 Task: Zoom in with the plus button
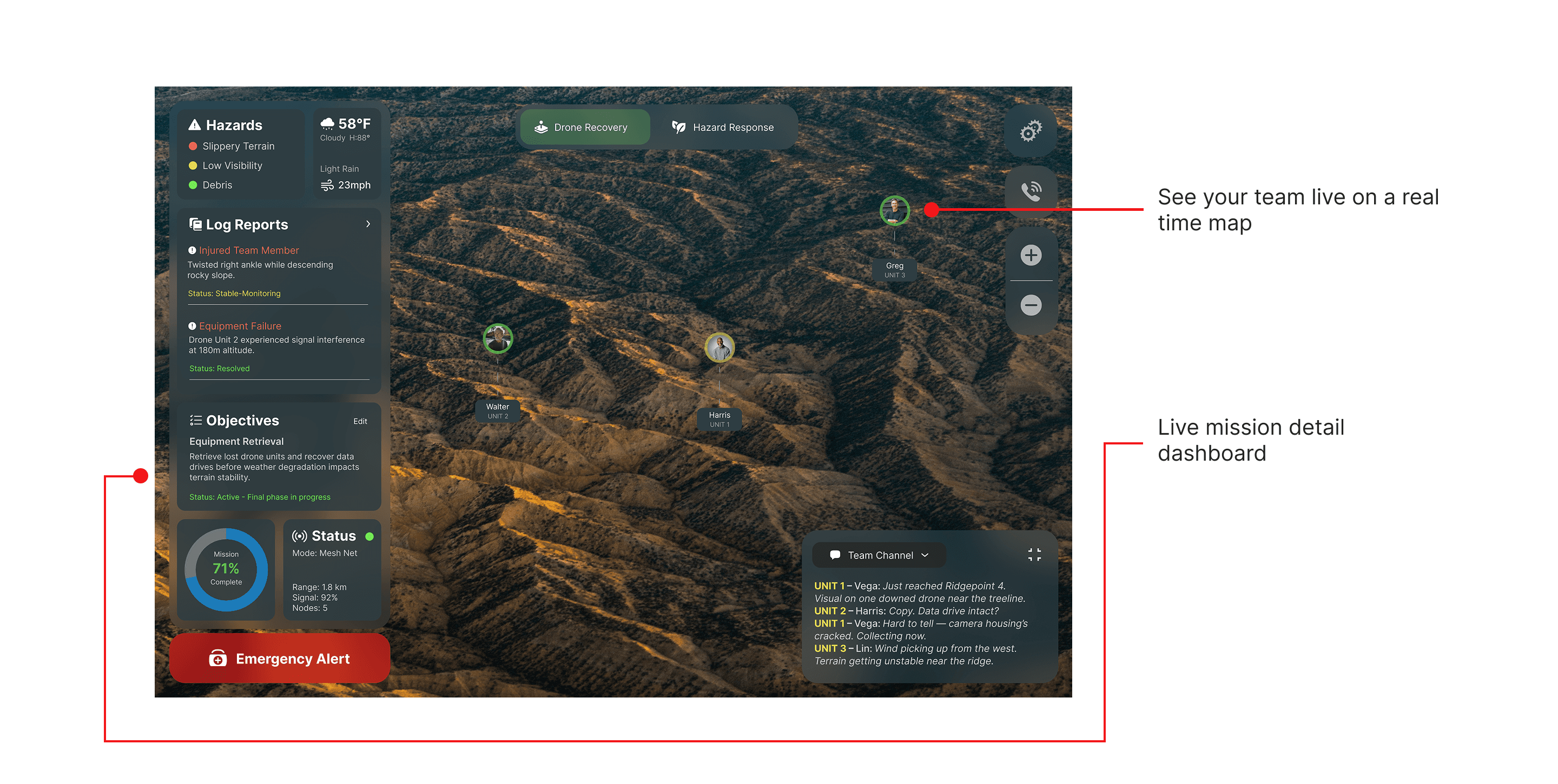point(1031,255)
